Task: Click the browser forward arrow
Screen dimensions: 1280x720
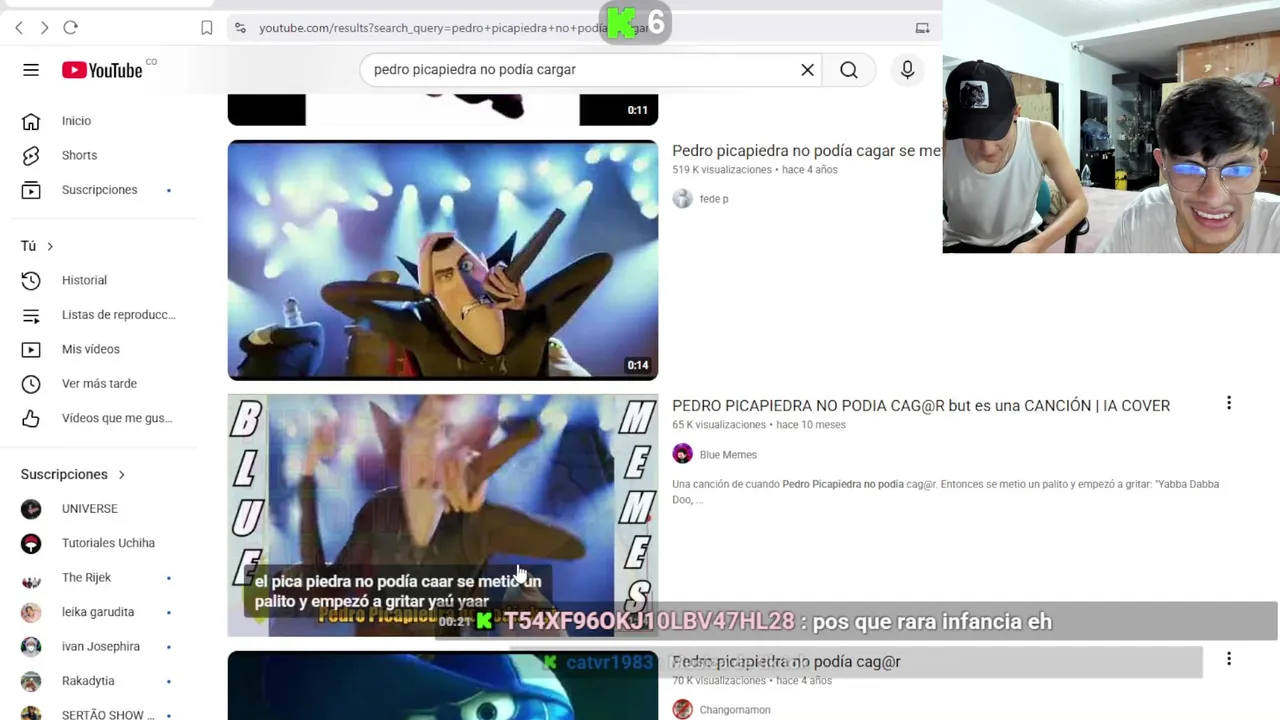Action: pyautogui.click(x=44, y=28)
